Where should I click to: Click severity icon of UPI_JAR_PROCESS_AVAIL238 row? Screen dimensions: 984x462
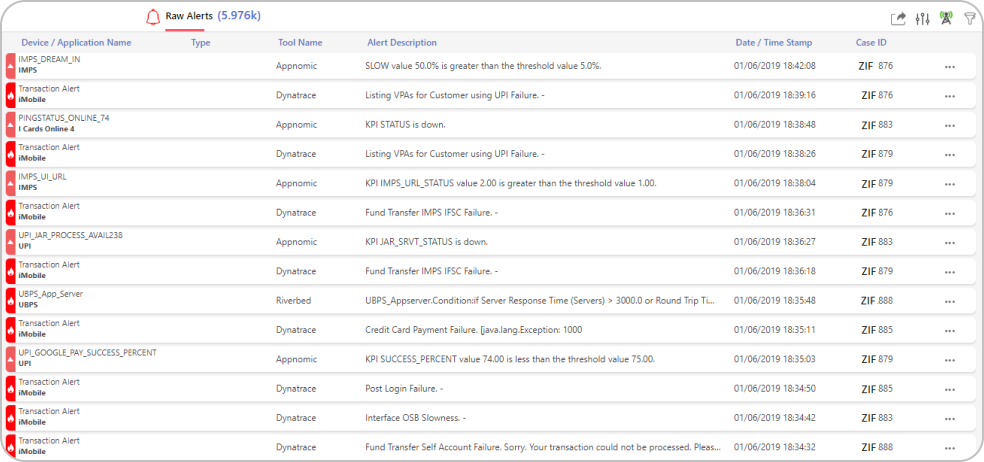[10, 242]
